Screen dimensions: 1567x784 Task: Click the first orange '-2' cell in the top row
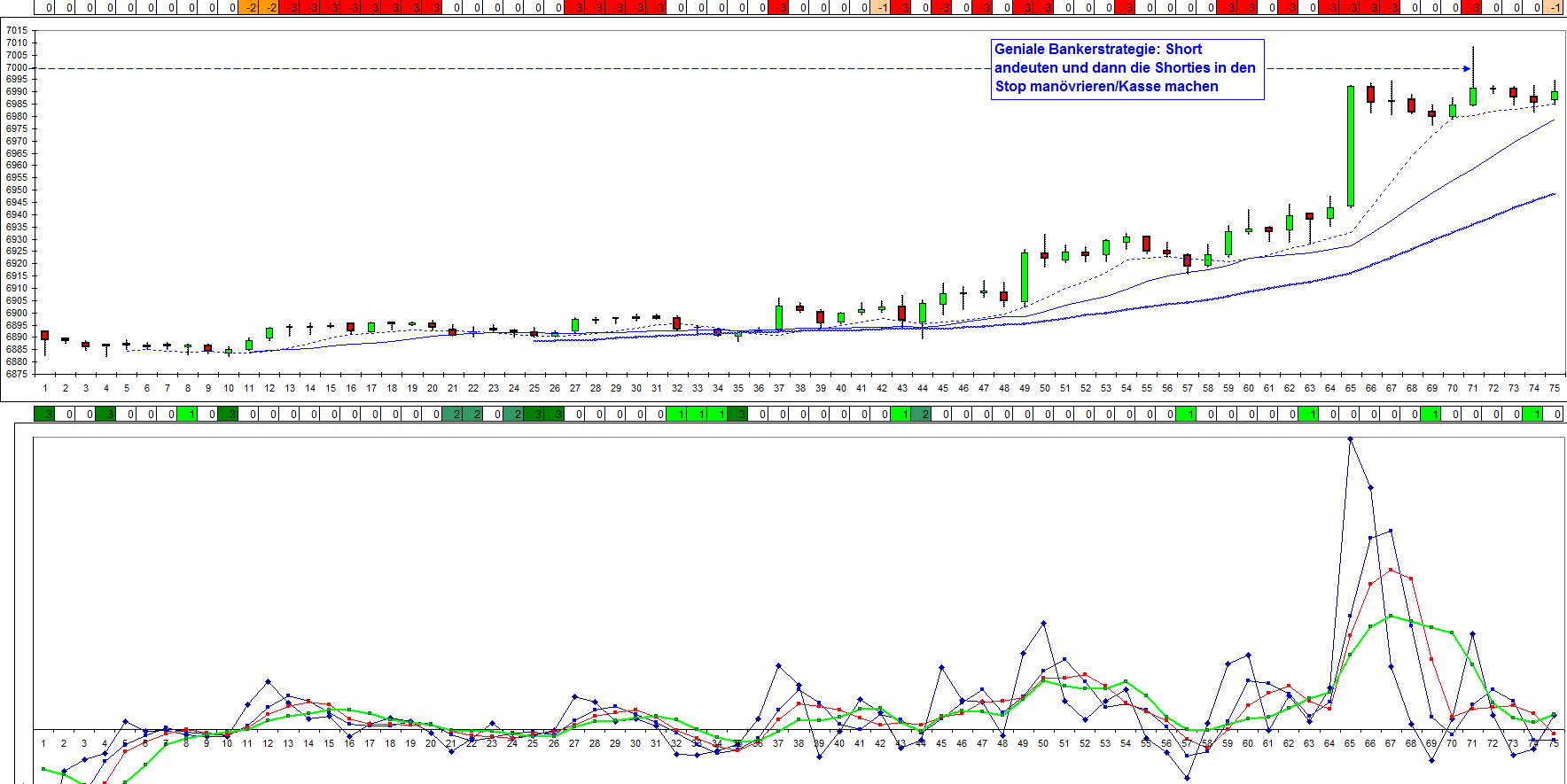click(251, 8)
